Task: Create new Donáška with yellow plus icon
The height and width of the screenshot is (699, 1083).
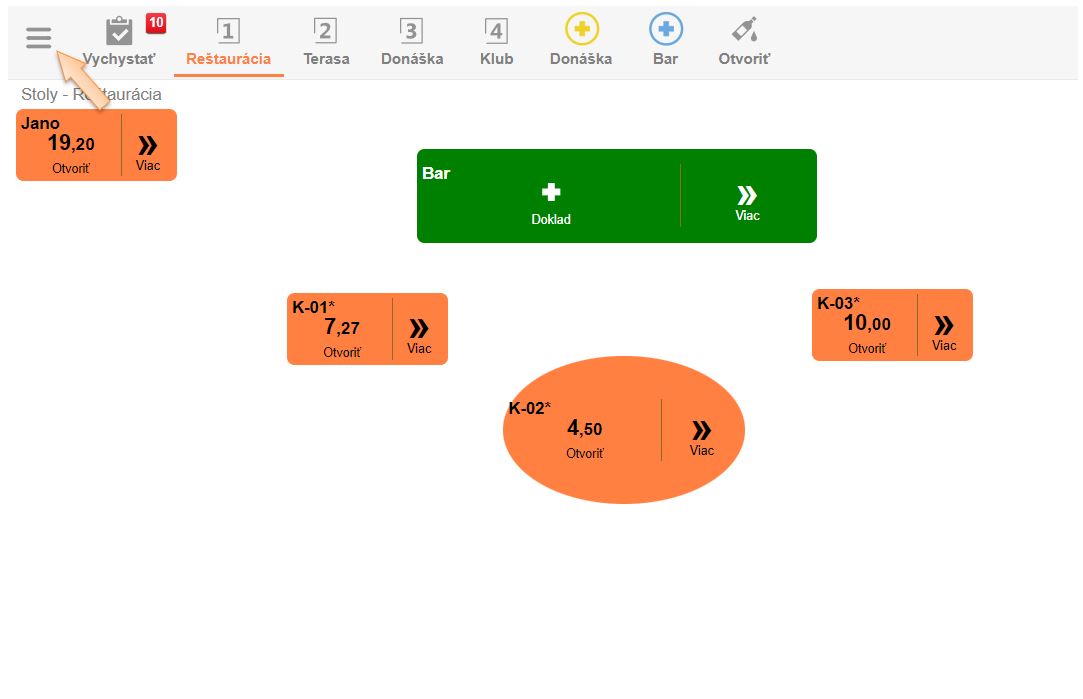Action: pyautogui.click(x=581, y=30)
